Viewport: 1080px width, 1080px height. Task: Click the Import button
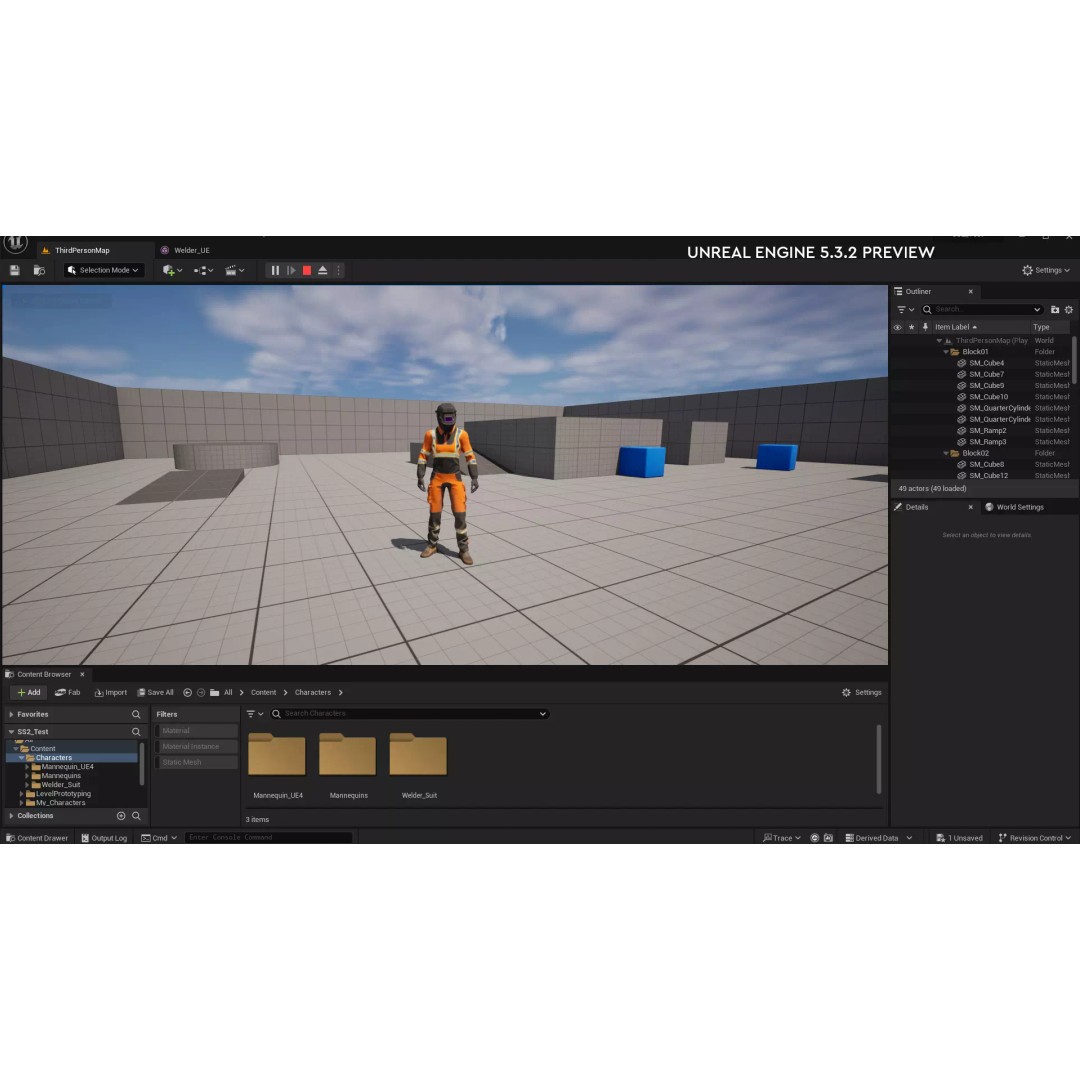coord(110,693)
